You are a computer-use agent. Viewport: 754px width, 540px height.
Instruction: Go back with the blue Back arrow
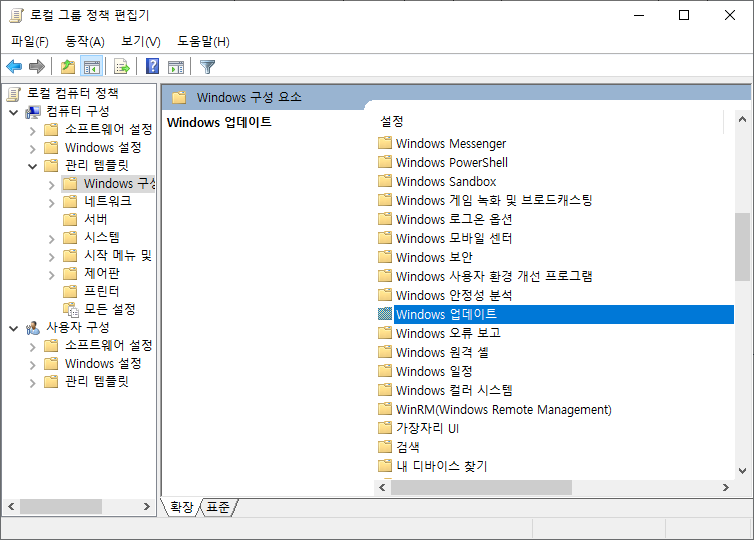click(x=14, y=66)
